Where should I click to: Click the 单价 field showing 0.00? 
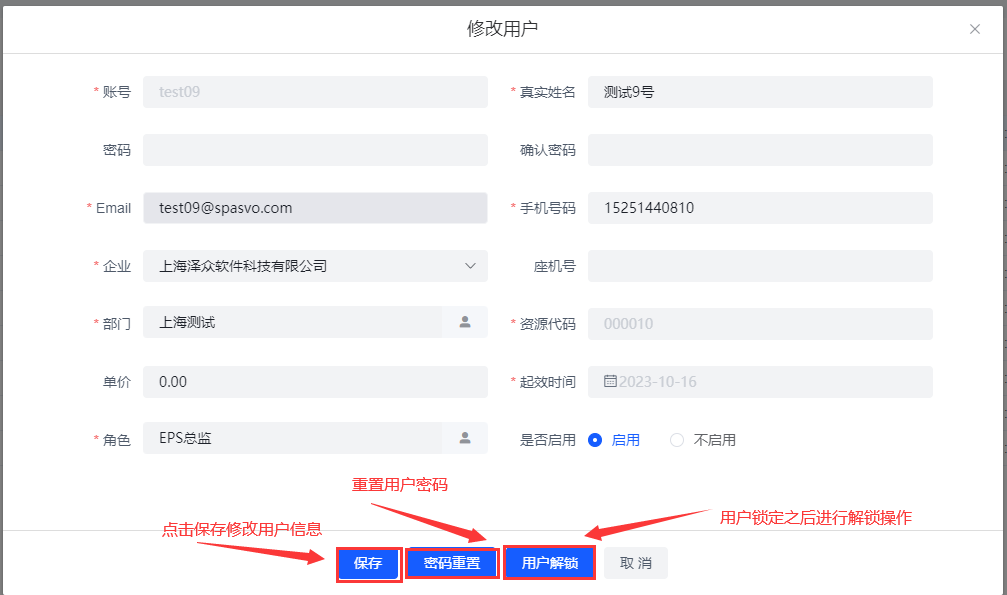(x=315, y=382)
